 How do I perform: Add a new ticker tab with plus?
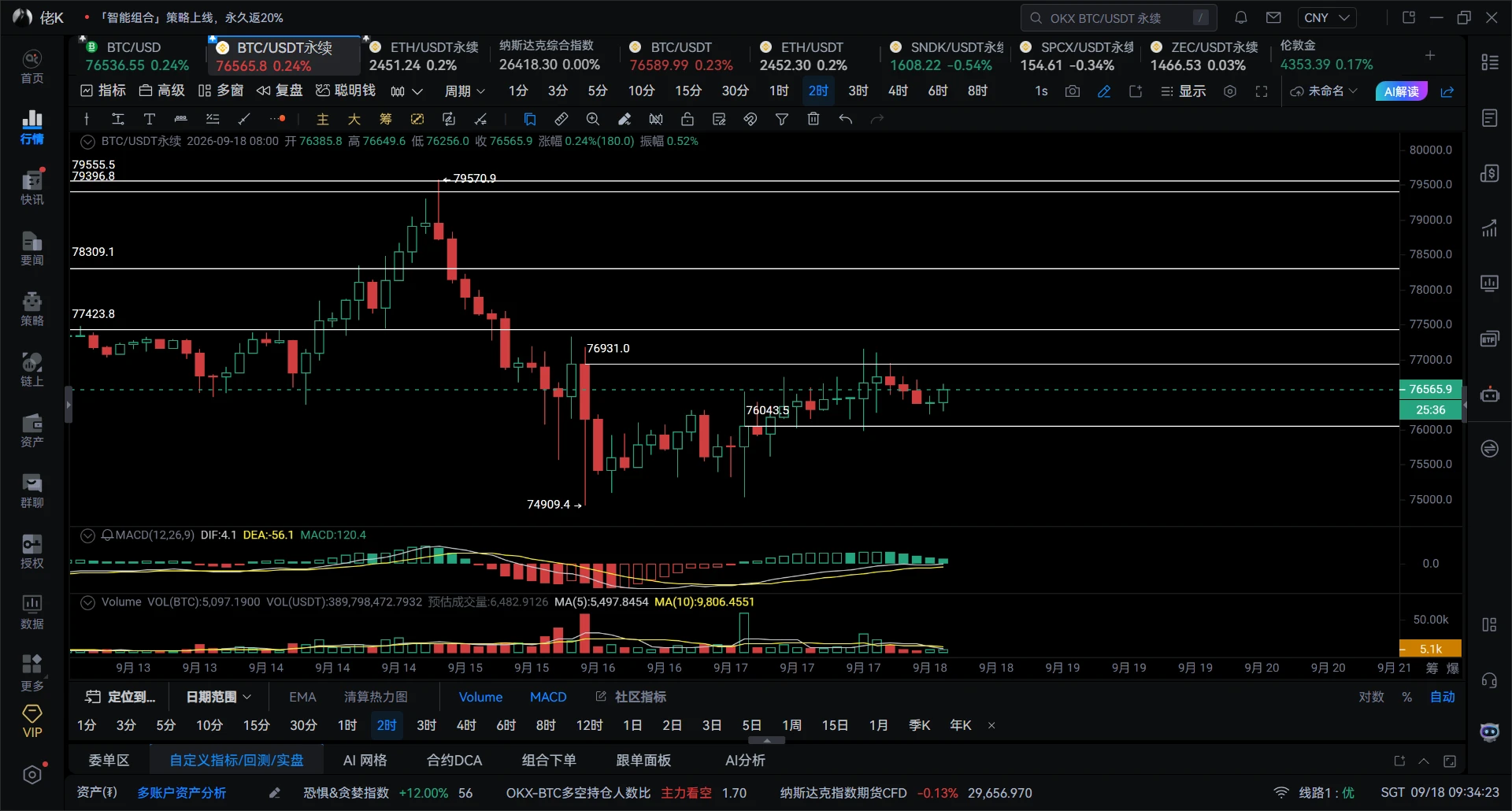(1430, 55)
